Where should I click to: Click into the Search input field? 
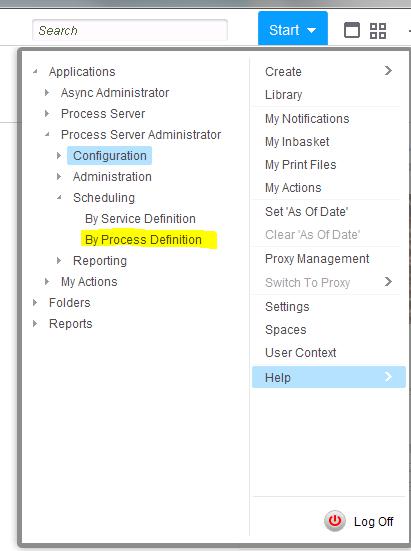(130, 30)
